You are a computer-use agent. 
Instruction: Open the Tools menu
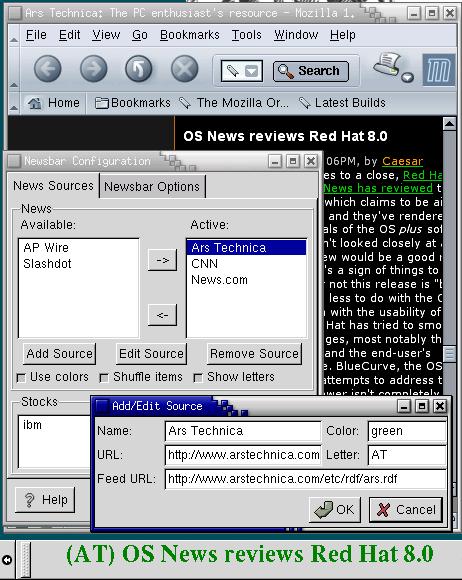(x=246, y=35)
